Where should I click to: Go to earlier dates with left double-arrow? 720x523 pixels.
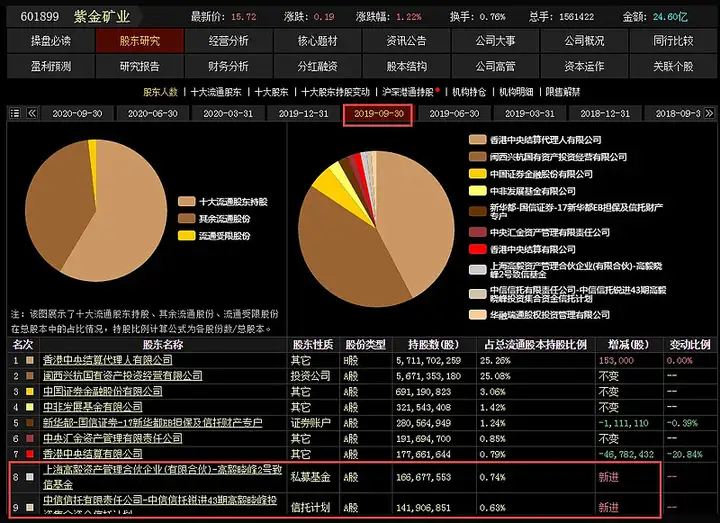[x=32, y=113]
